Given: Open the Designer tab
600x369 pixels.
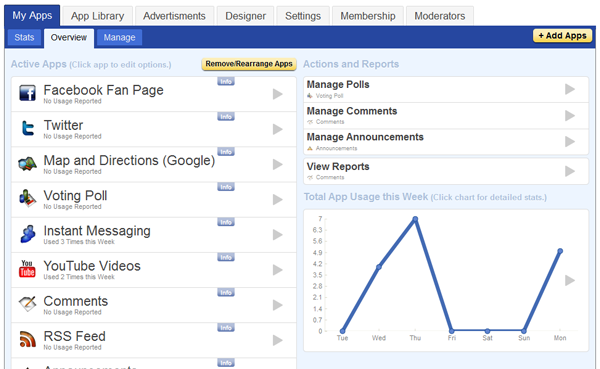Looking at the screenshot, I should pos(245,16).
